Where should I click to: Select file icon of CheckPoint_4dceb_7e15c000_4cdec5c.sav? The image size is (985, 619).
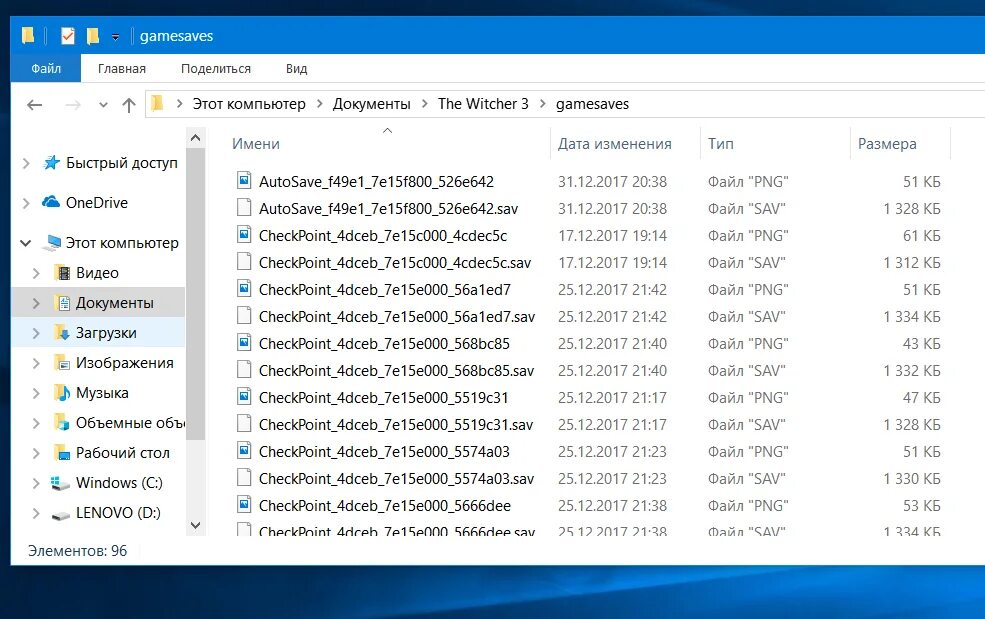click(x=244, y=261)
